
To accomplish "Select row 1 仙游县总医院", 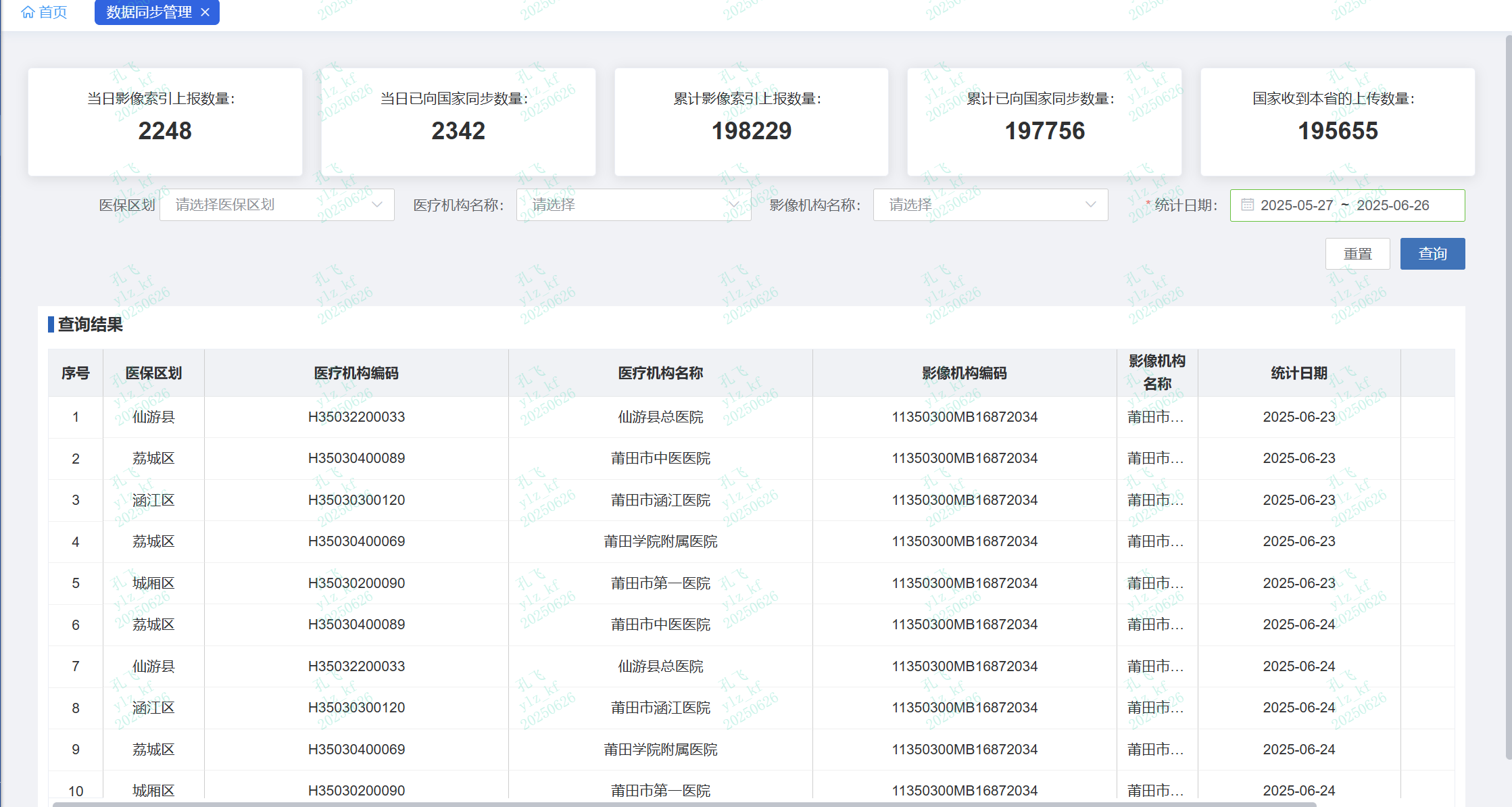I will coord(660,417).
